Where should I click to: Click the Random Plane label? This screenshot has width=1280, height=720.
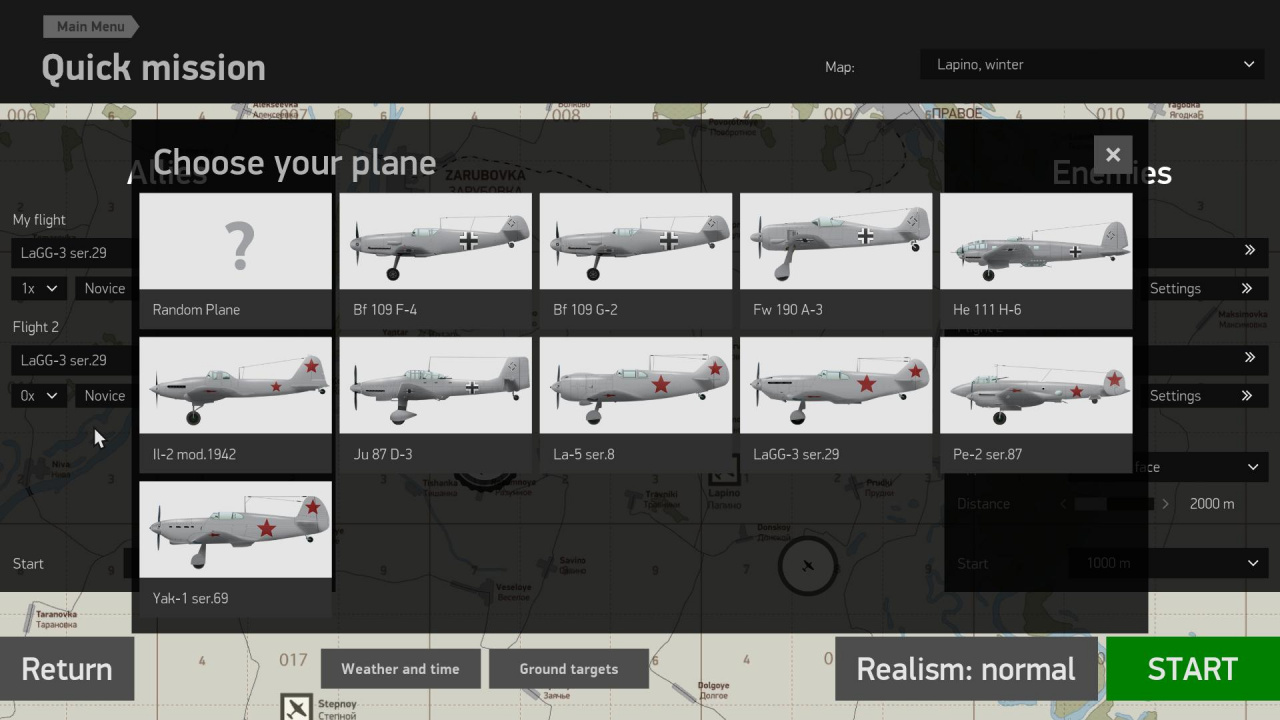196,310
